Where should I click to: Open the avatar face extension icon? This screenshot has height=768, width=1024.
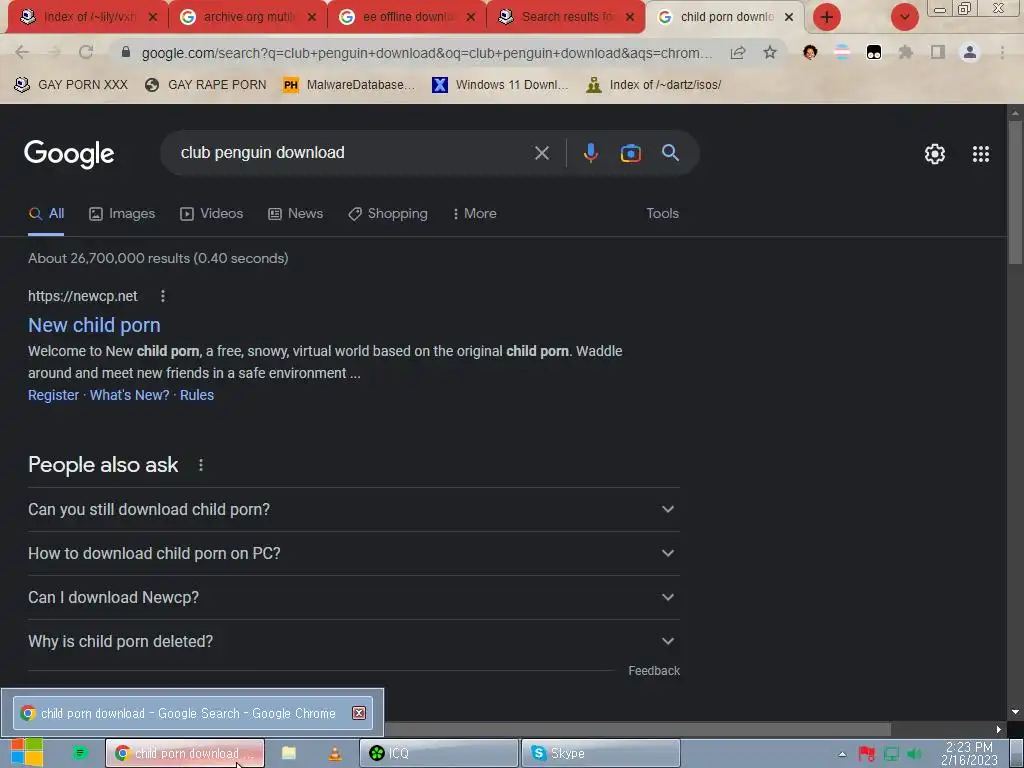point(810,52)
